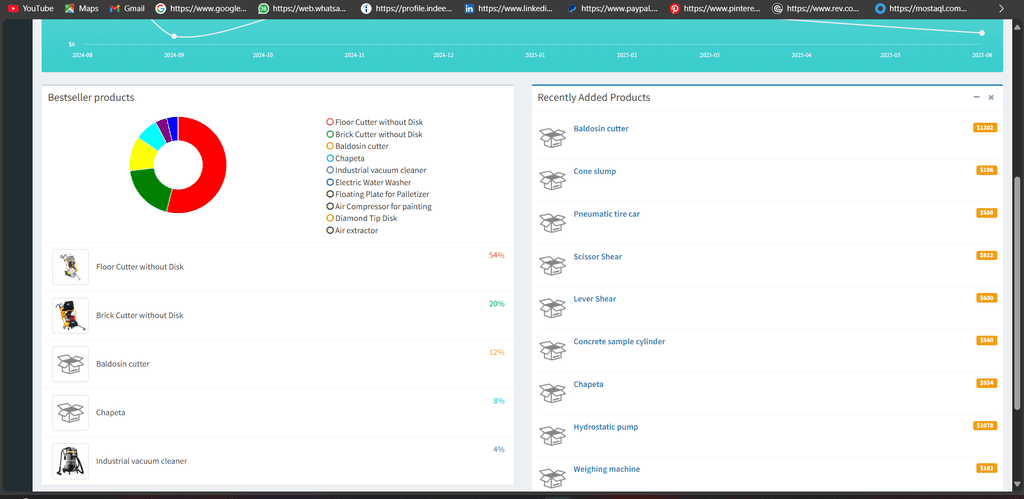Click the Industrial vacuum cleaner thumbnail

click(x=71, y=461)
